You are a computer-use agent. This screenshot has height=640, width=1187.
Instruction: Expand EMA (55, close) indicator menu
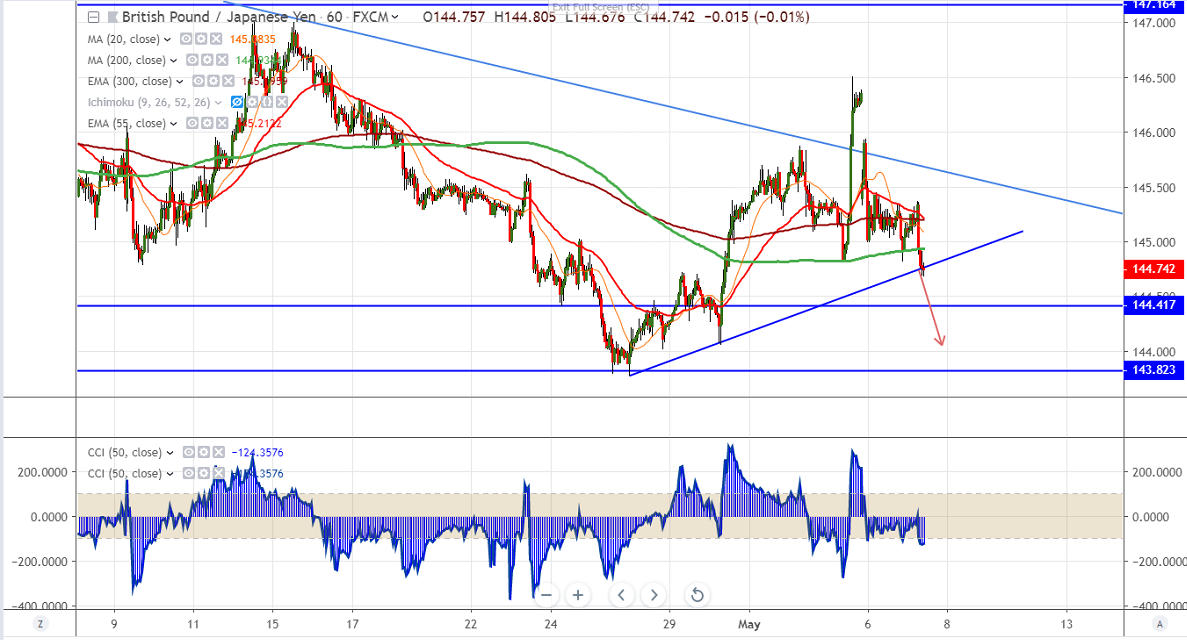(x=173, y=123)
